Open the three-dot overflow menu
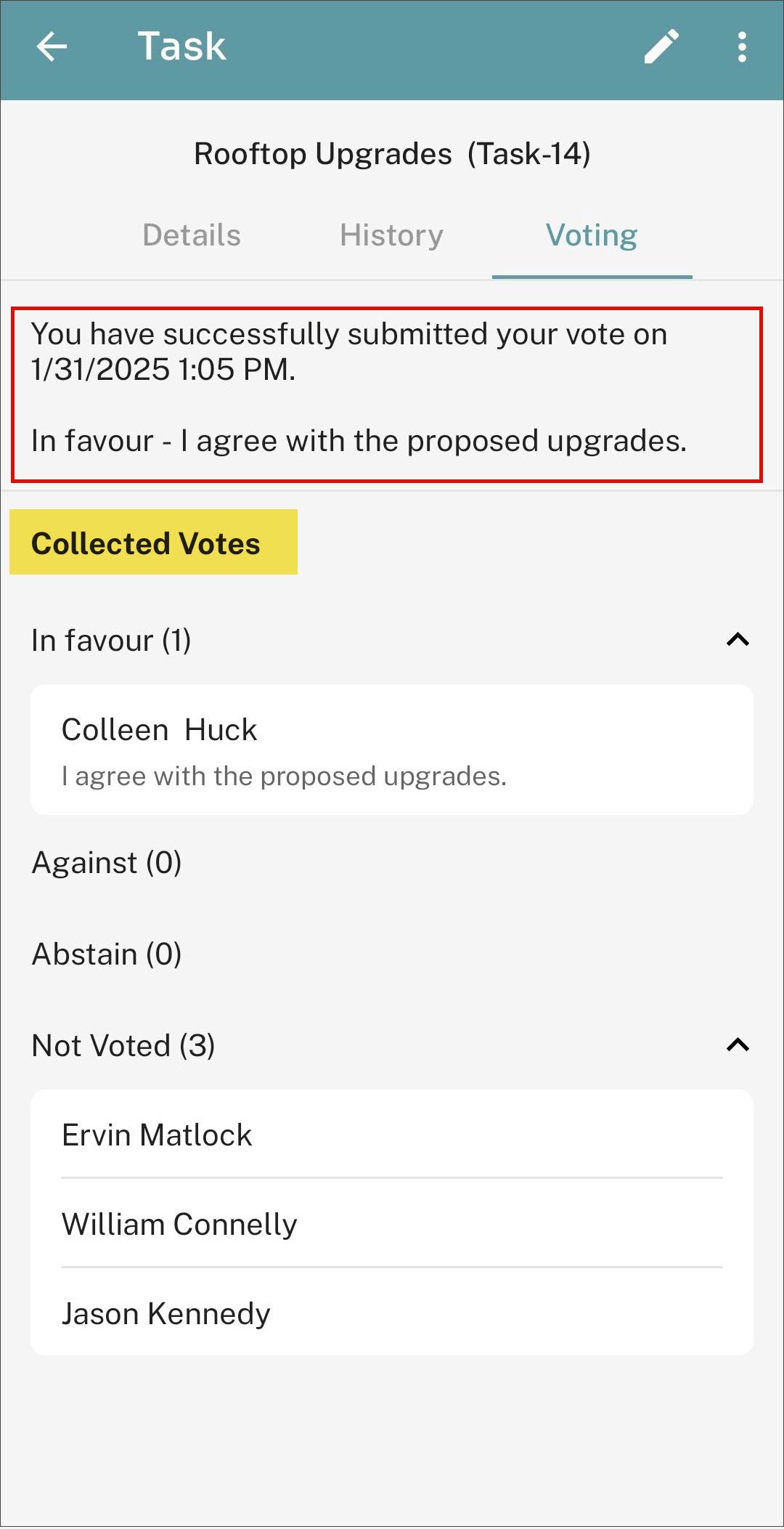 tap(742, 47)
